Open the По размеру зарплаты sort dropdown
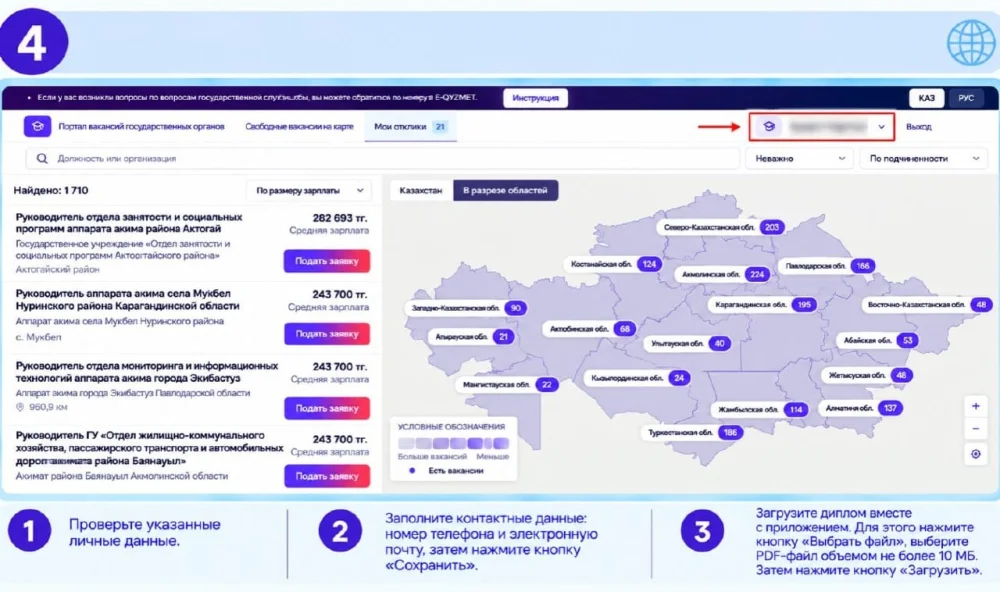 (x=309, y=190)
